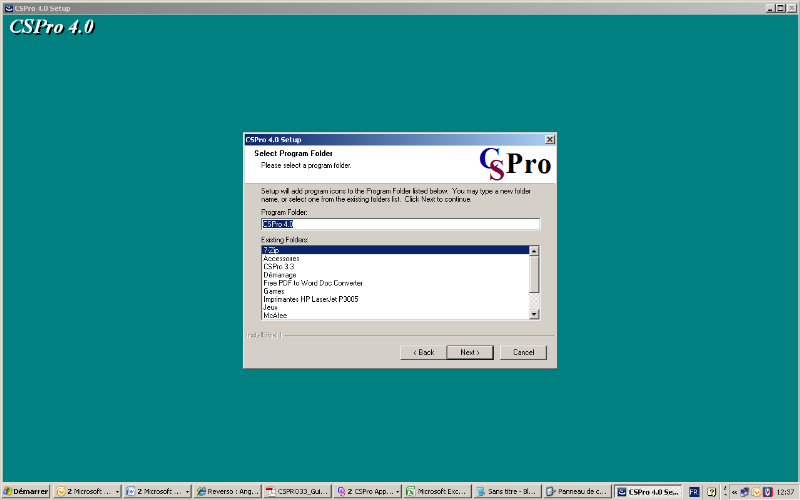Switch to Reverso browser taskbar window
This screenshot has width=800, height=500.
(228, 491)
